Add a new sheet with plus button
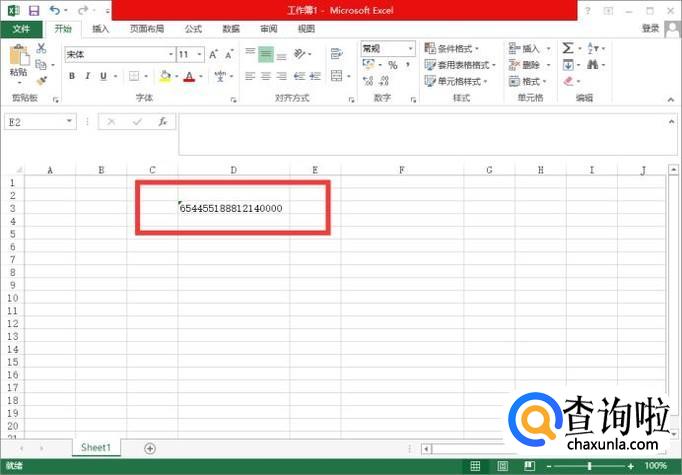Screen dimensions: 682x475 coord(150,448)
